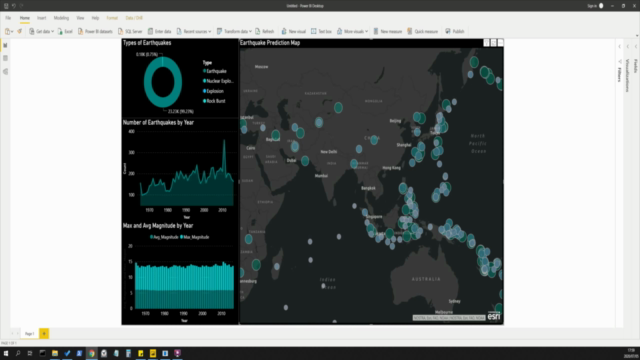The height and width of the screenshot is (360, 640).
Task: Click the Transform data button
Action: tap(232, 31)
